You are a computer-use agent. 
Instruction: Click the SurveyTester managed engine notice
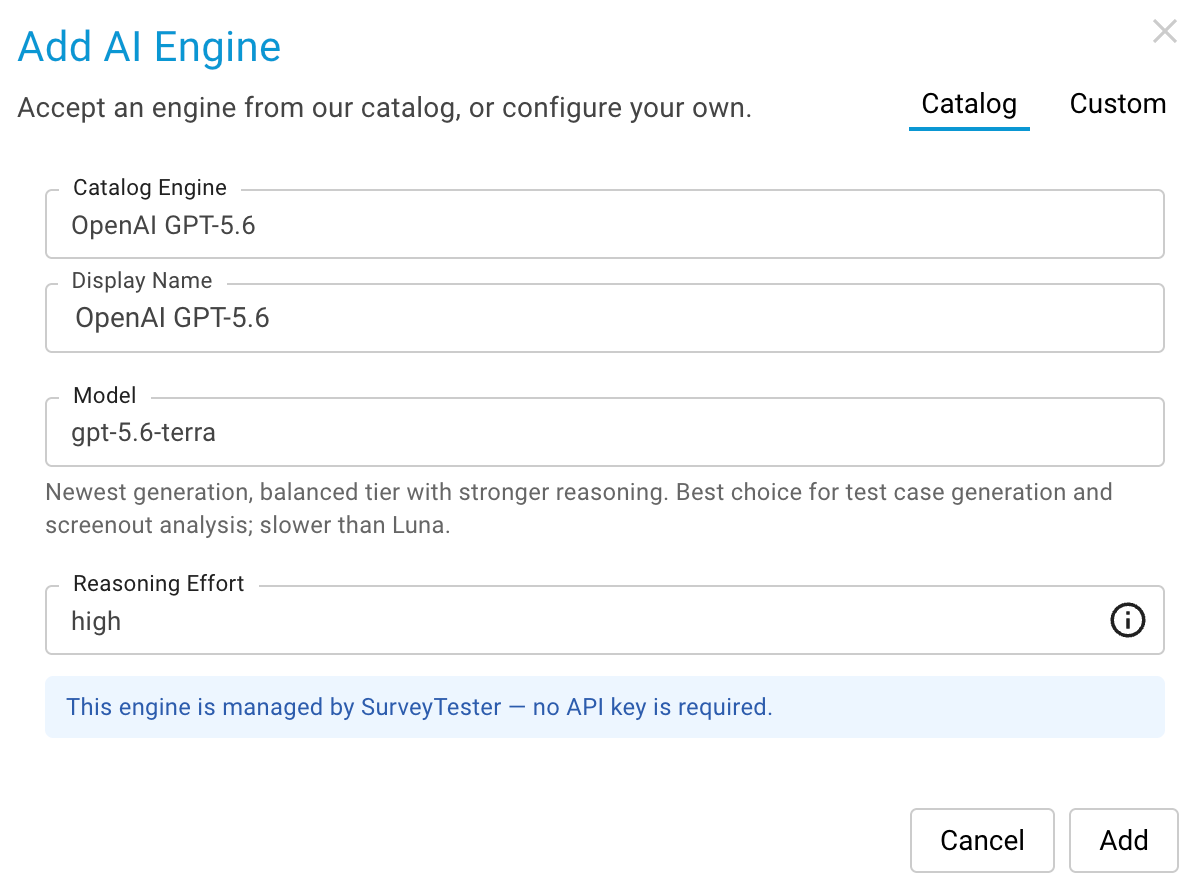pos(605,707)
